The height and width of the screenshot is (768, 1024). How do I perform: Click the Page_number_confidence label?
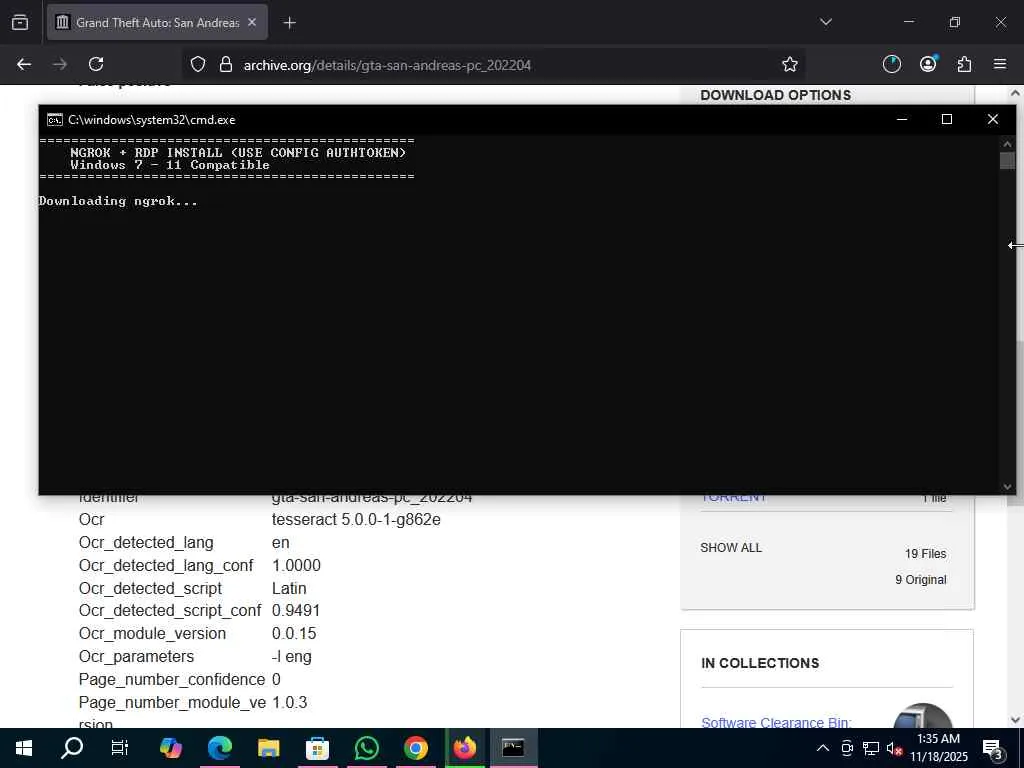[172, 680]
